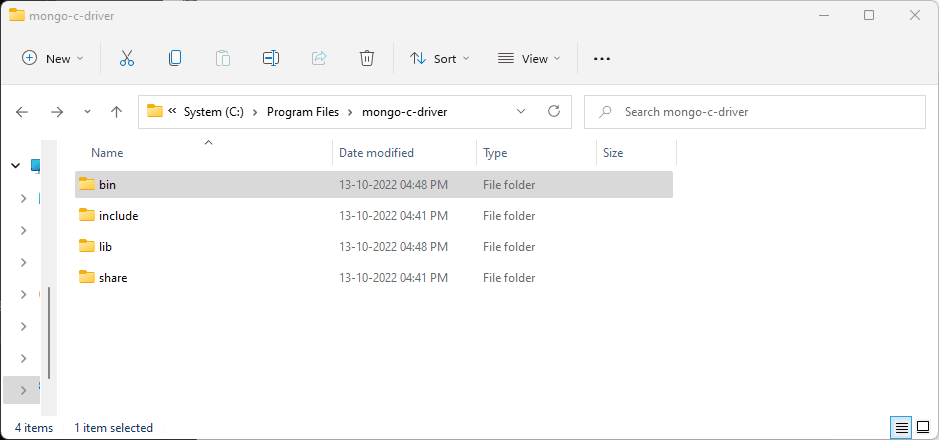This screenshot has width=939, height=440.
Task: Sort files by Date modified column
Action: pos(376,153)
